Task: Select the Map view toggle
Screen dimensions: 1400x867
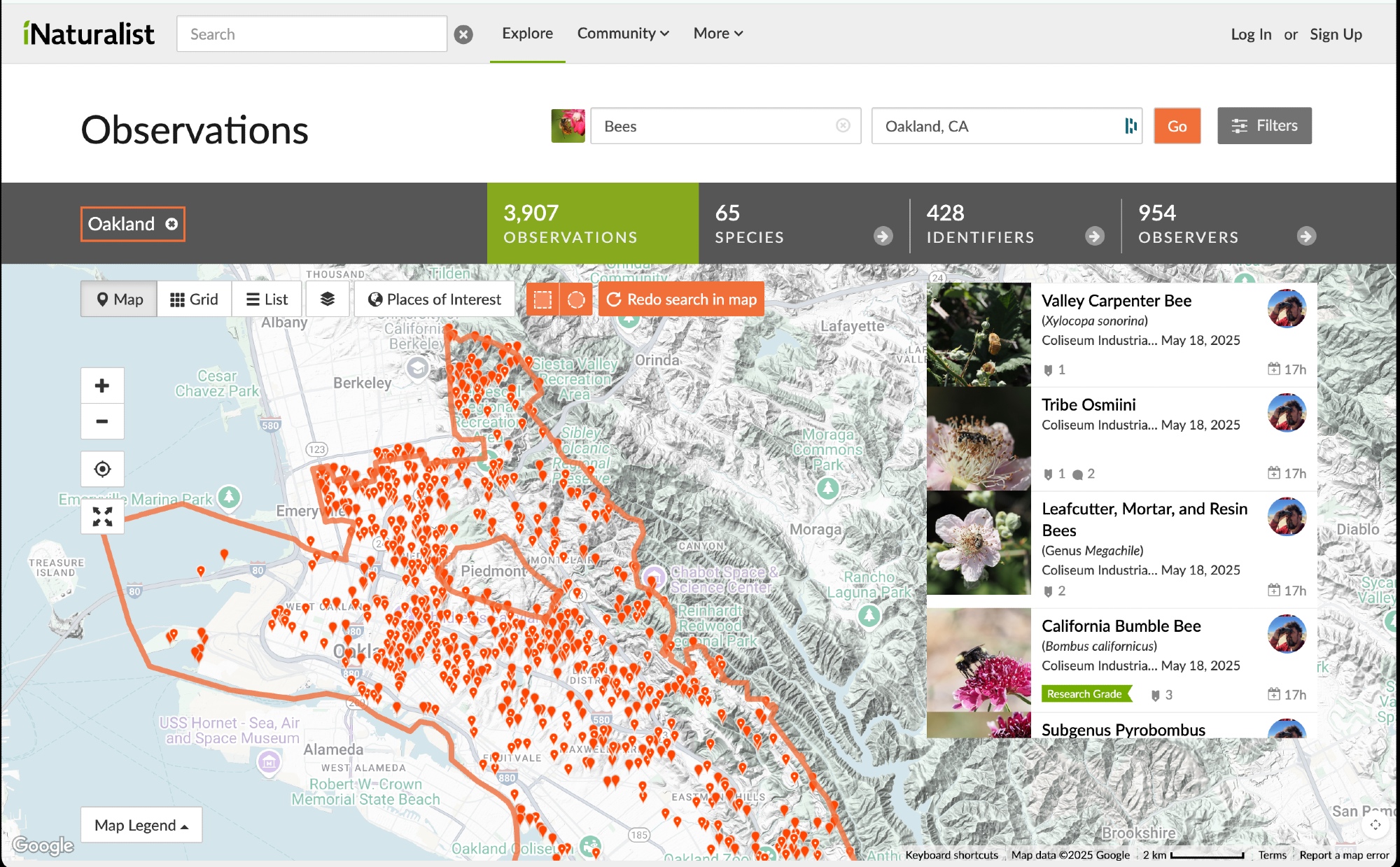Action: click(x=119, y=299)
